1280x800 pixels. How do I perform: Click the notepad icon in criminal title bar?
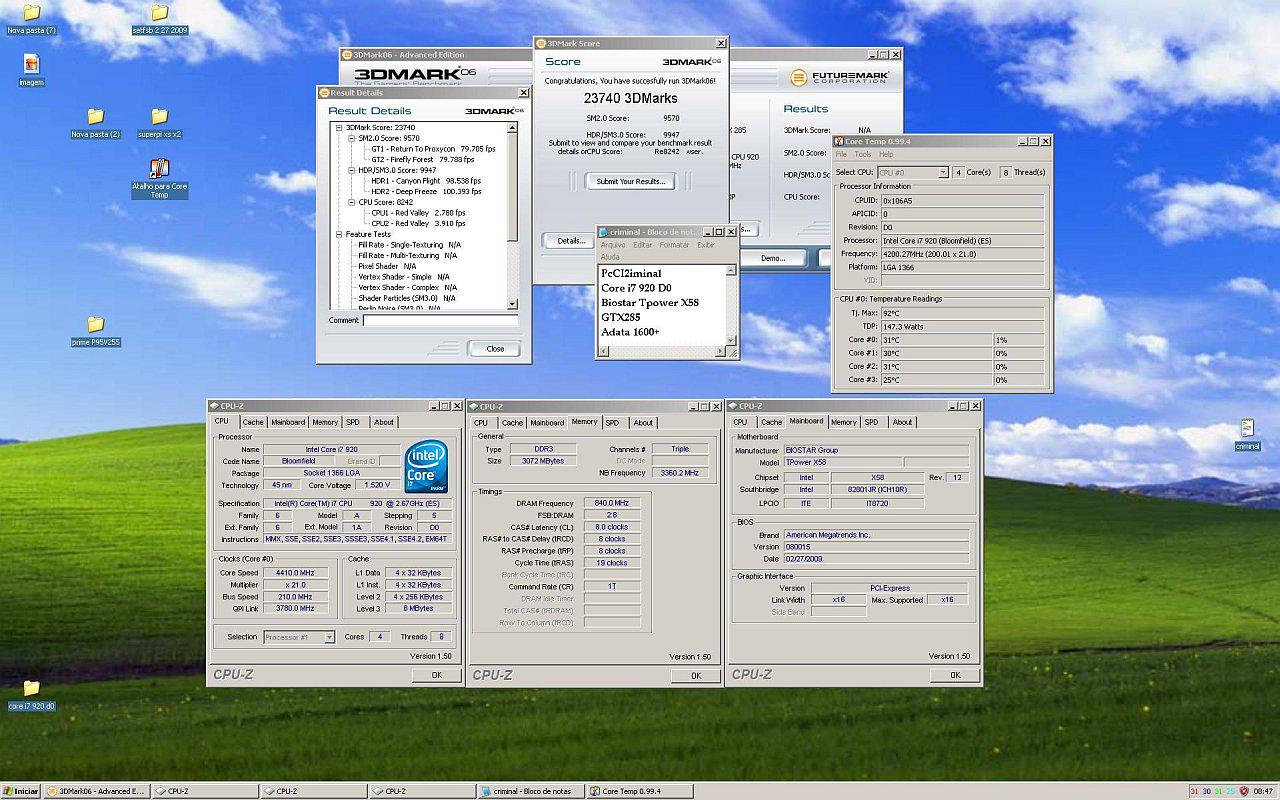(x=603, y=232)
